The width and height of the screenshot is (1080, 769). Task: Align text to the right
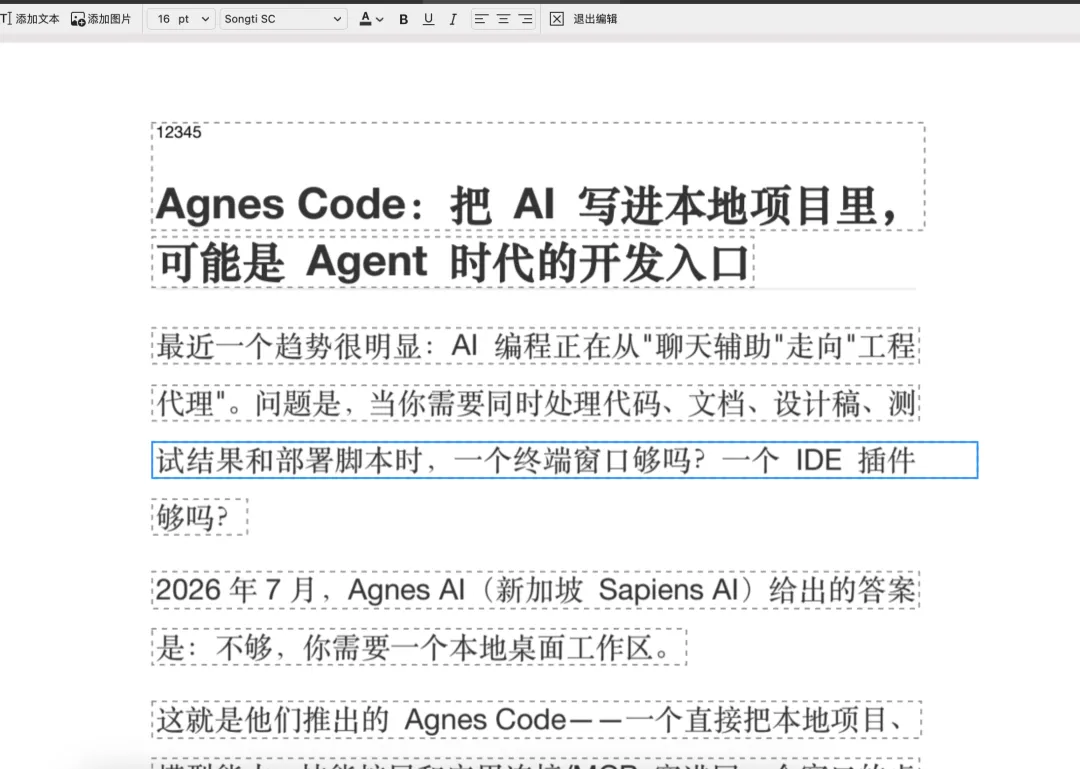[x=526, y=19]
